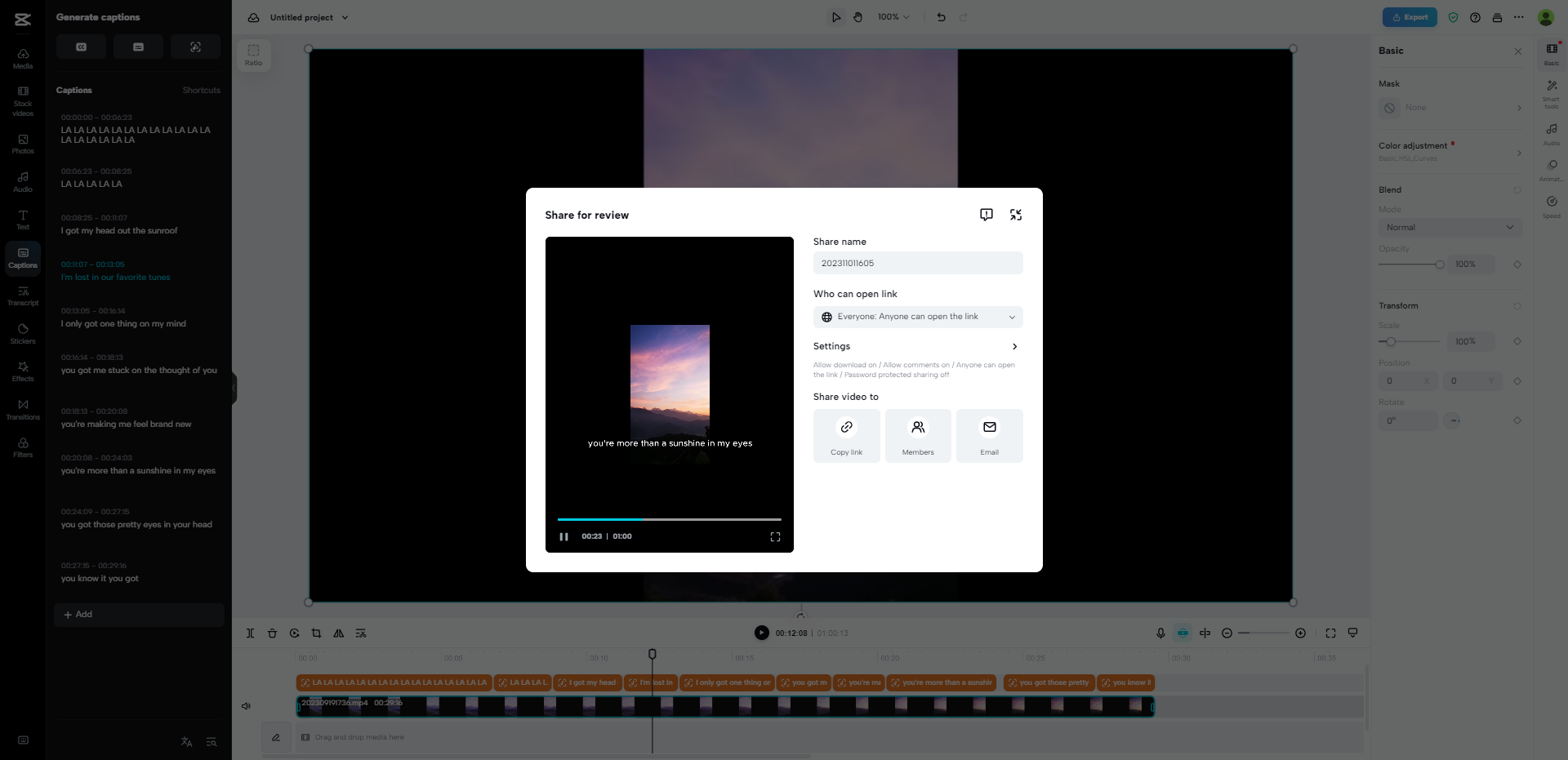Mute the video track audio
The height and width of the screenshot is (760, 1568).
pyautogui.click(x=246, y=706)
